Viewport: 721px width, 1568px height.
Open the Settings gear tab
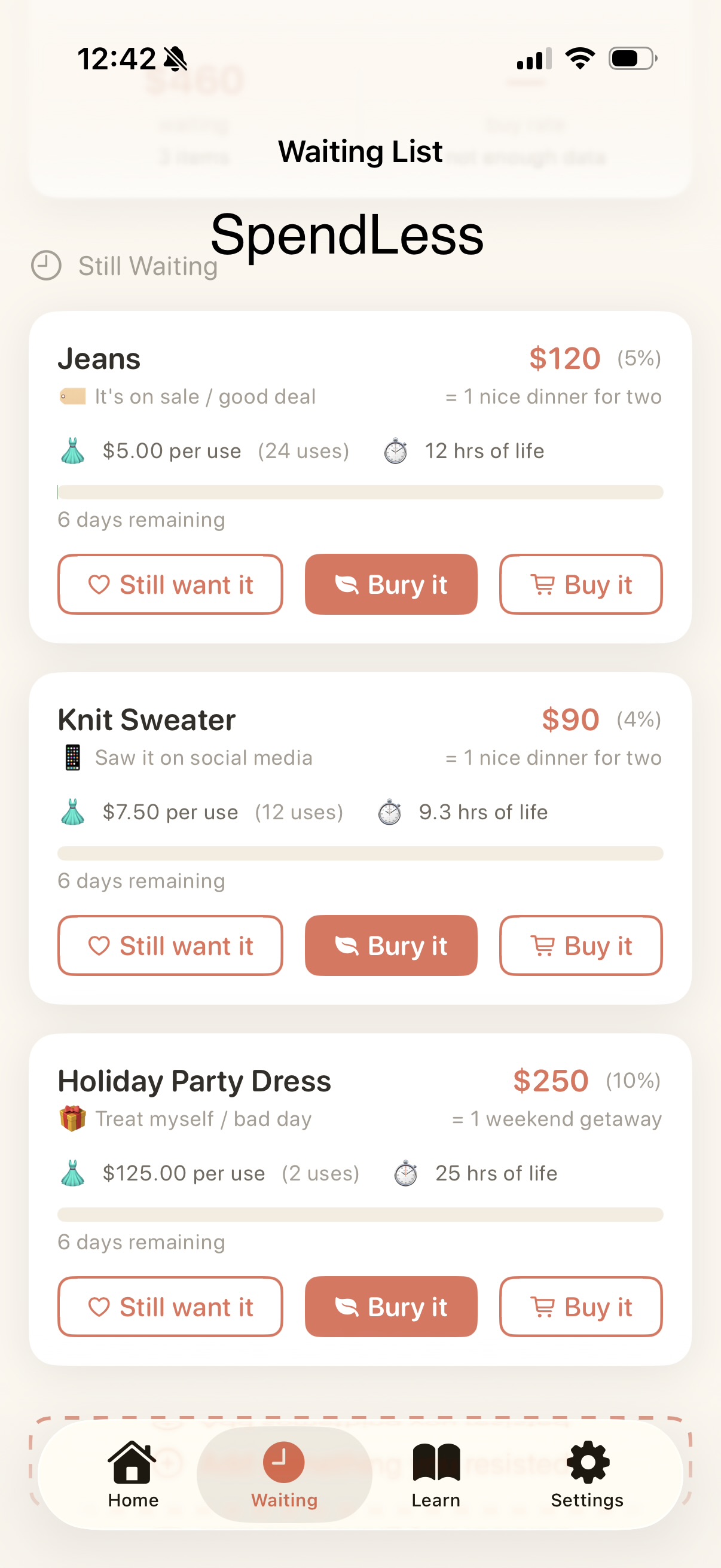587,1473
